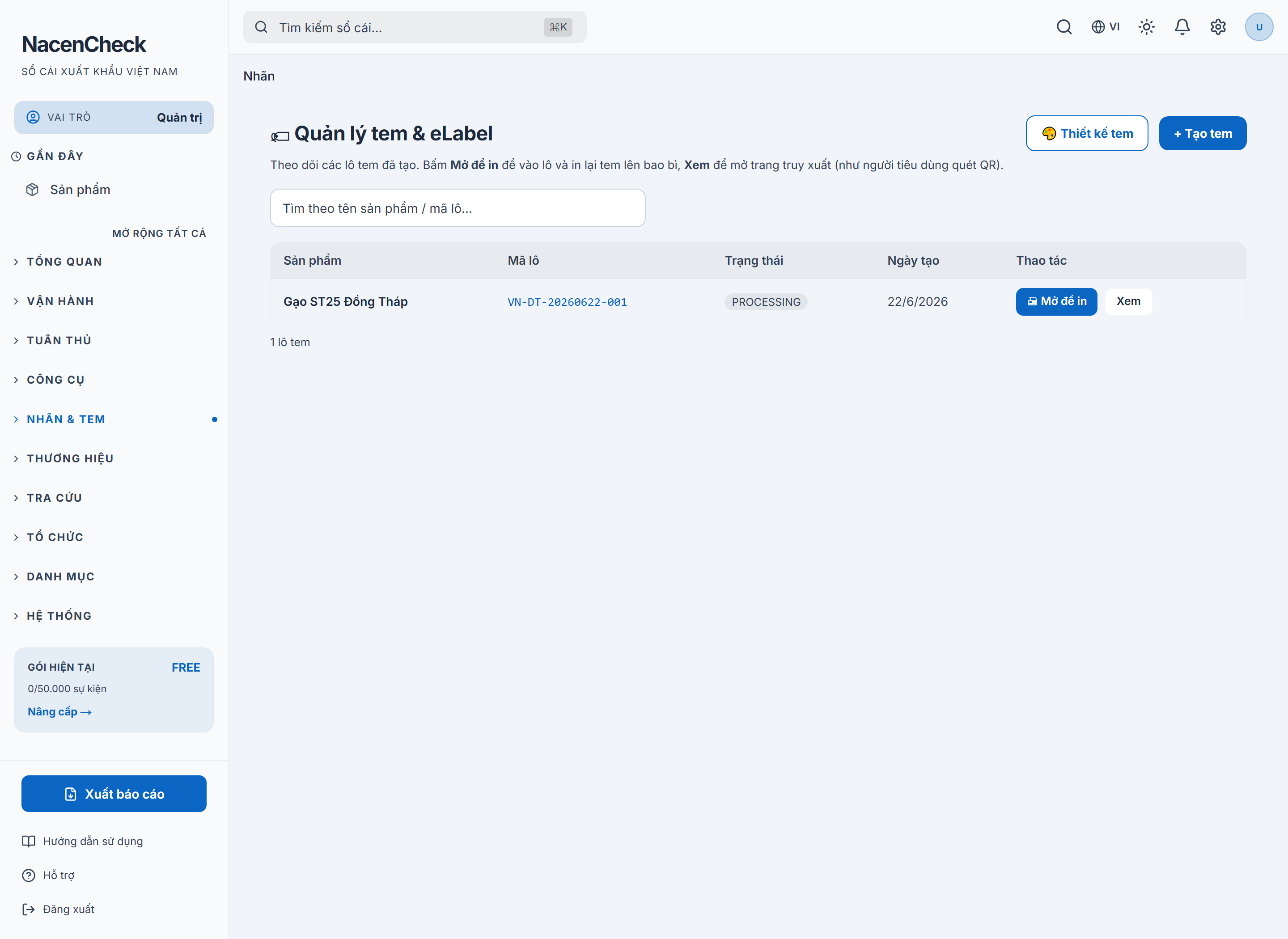Open the user avatar menu
1288x939 pixels.
[x=1258, y=27]
